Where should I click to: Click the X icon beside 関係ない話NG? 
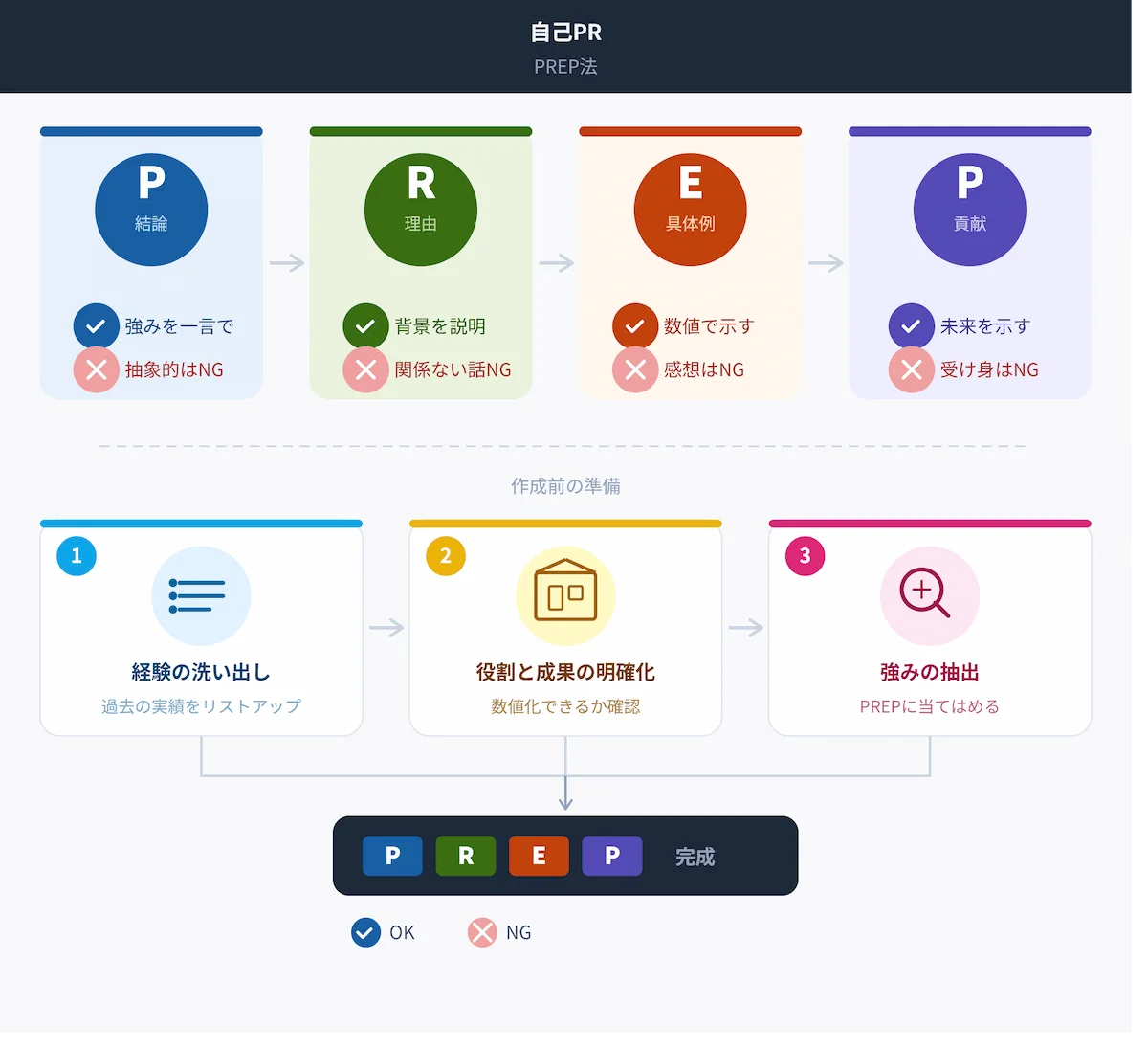click(365, 369)
